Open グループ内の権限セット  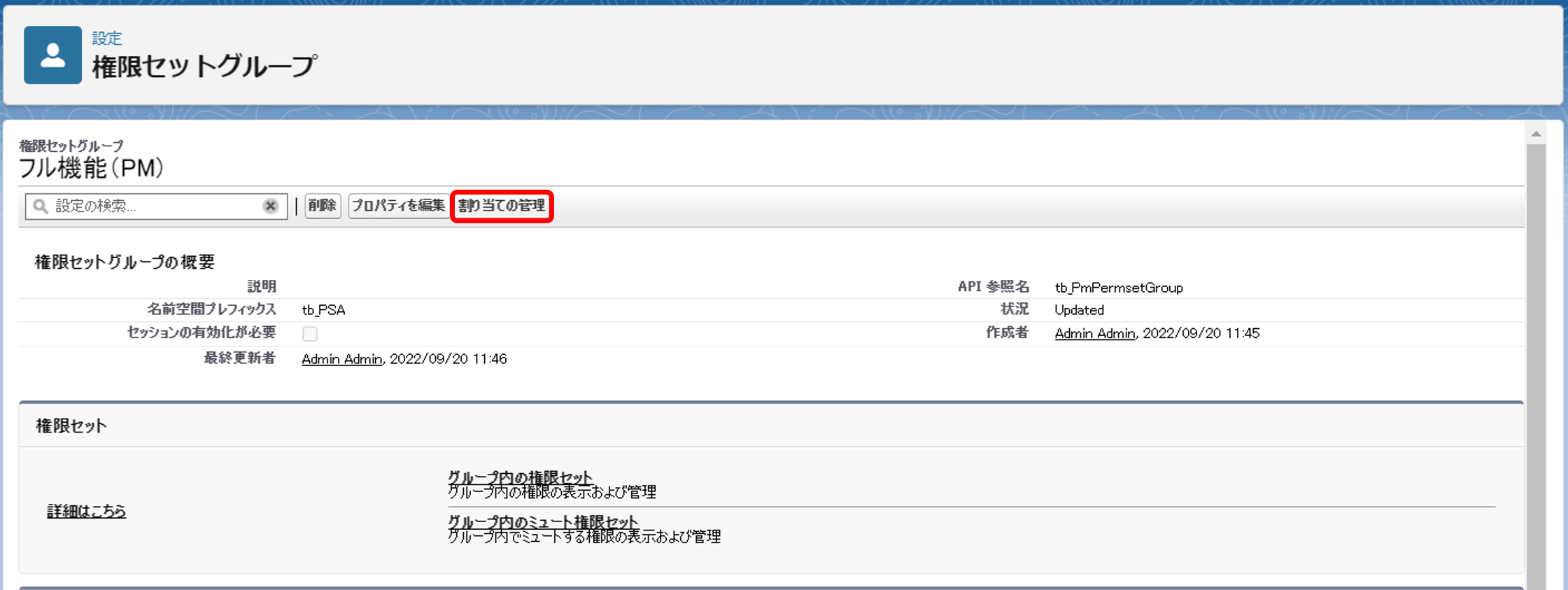tap(519, 477)
